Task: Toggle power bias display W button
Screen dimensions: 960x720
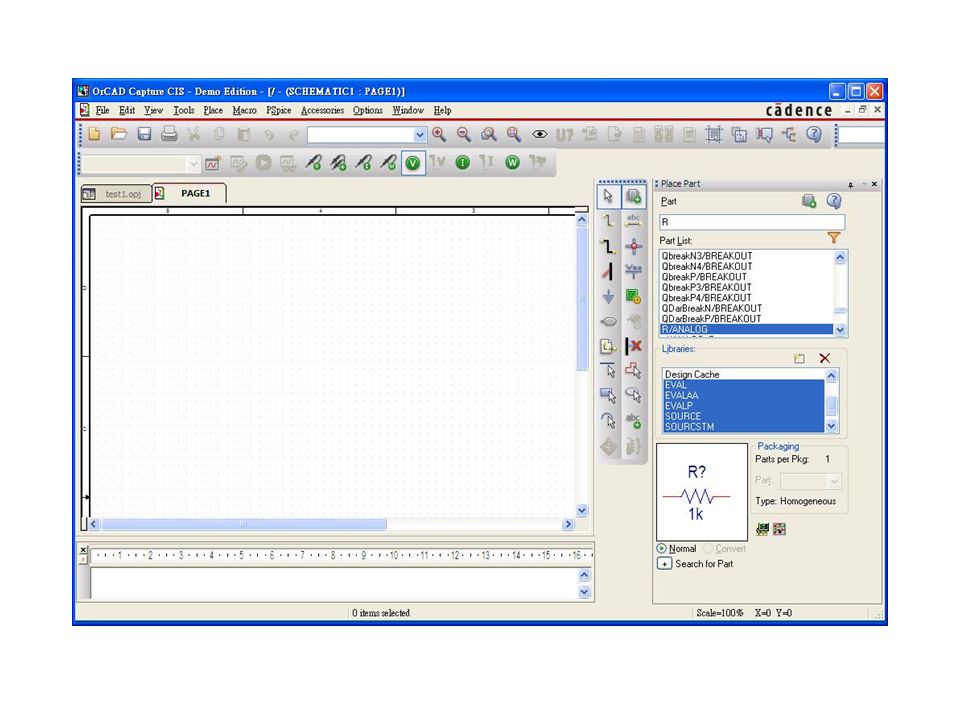Action: pos(512,163)
